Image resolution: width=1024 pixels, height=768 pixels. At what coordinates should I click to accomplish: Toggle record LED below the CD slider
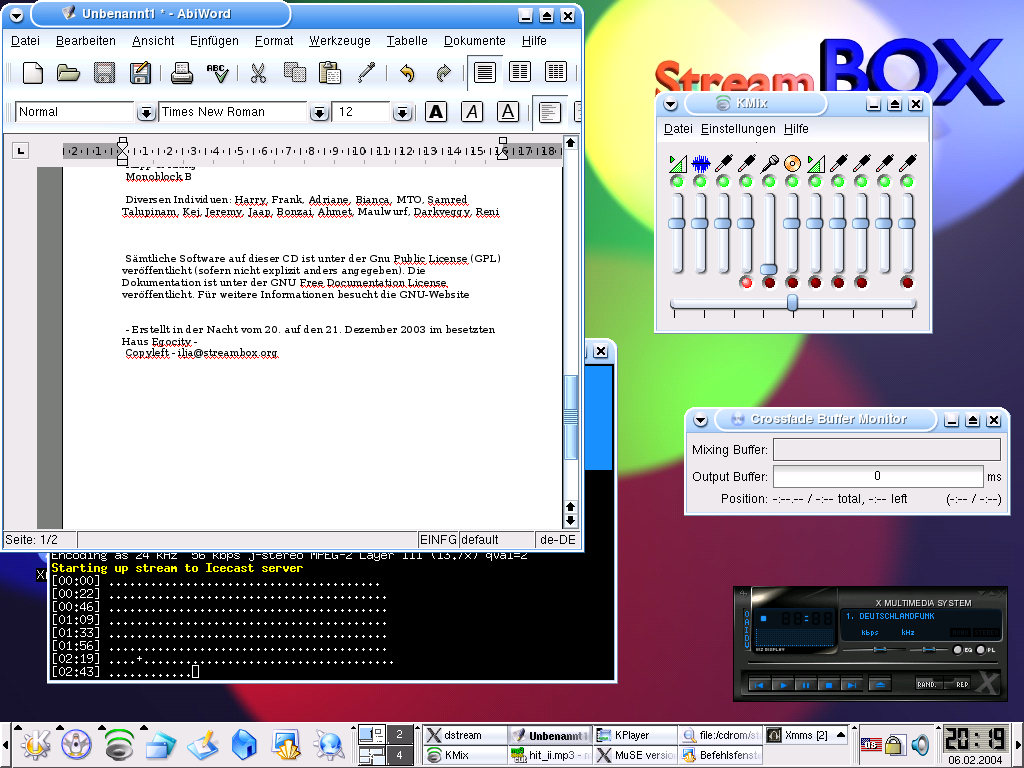pyautogui.click(x=792, y=283)
